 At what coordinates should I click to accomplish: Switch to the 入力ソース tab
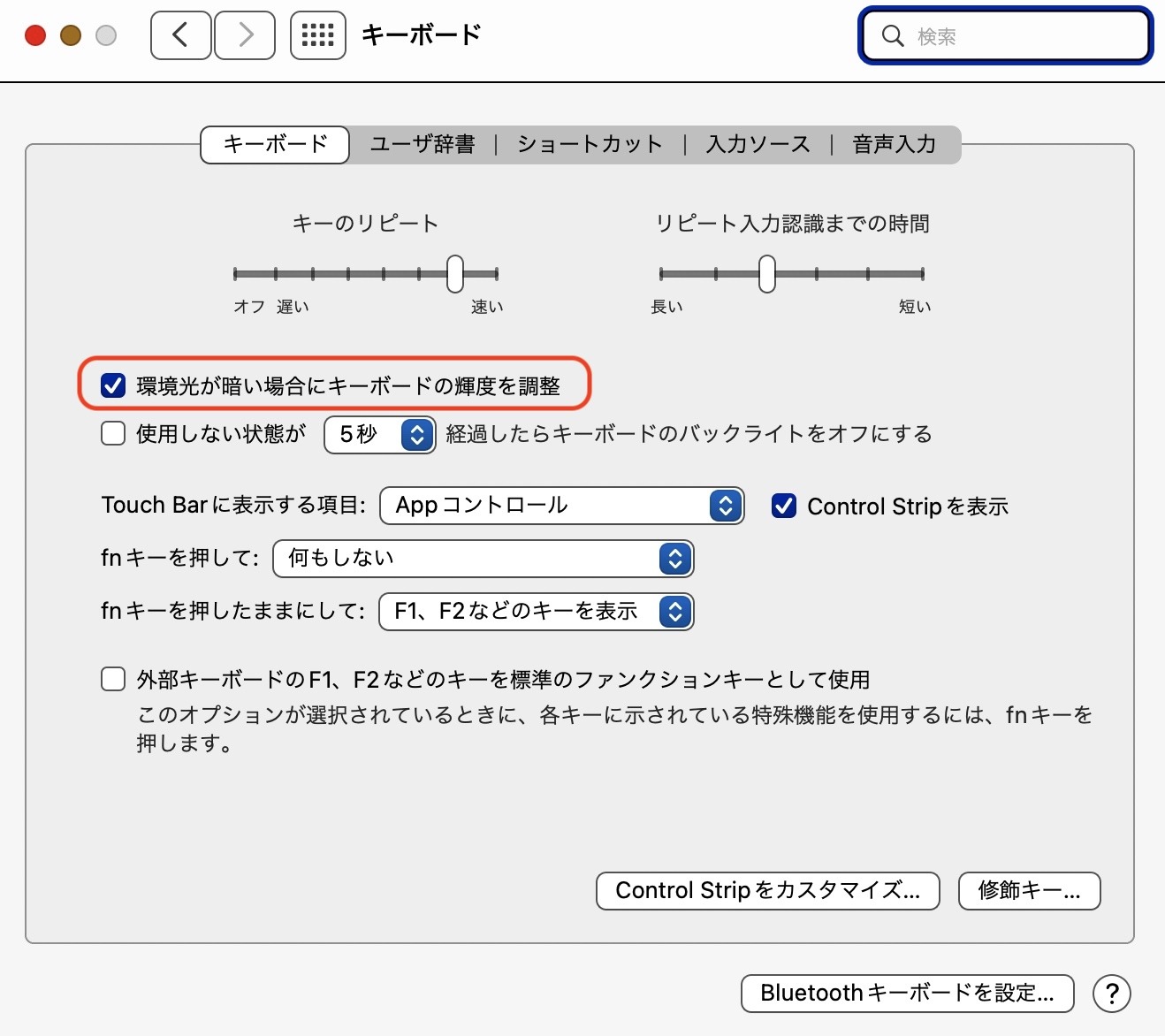[x=758, y=144]
